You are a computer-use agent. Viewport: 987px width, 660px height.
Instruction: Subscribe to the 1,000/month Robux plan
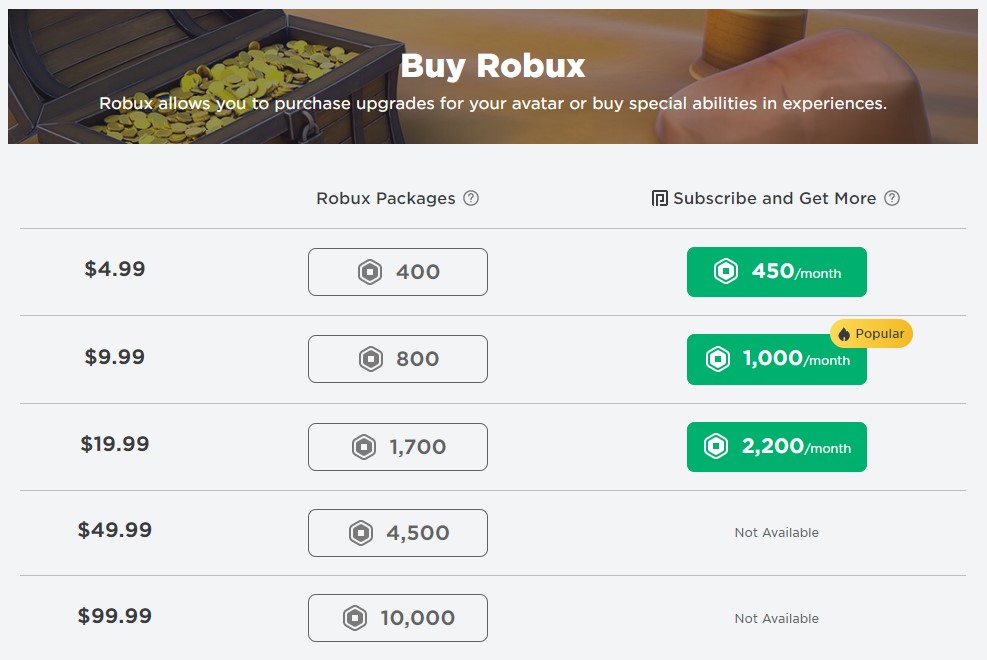click(777, 360)
